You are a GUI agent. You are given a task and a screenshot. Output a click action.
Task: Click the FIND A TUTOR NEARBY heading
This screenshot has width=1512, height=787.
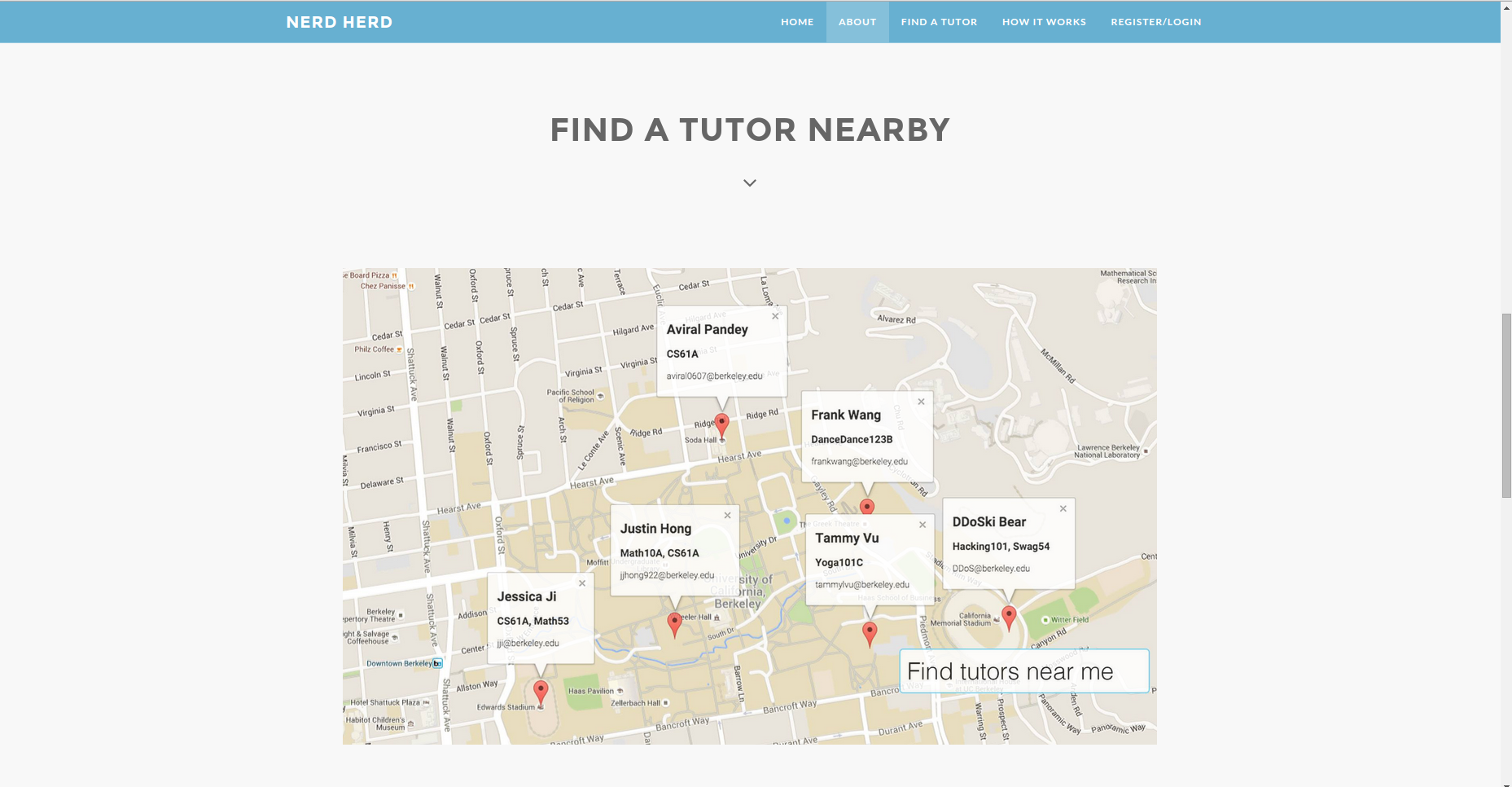(750, 130)
